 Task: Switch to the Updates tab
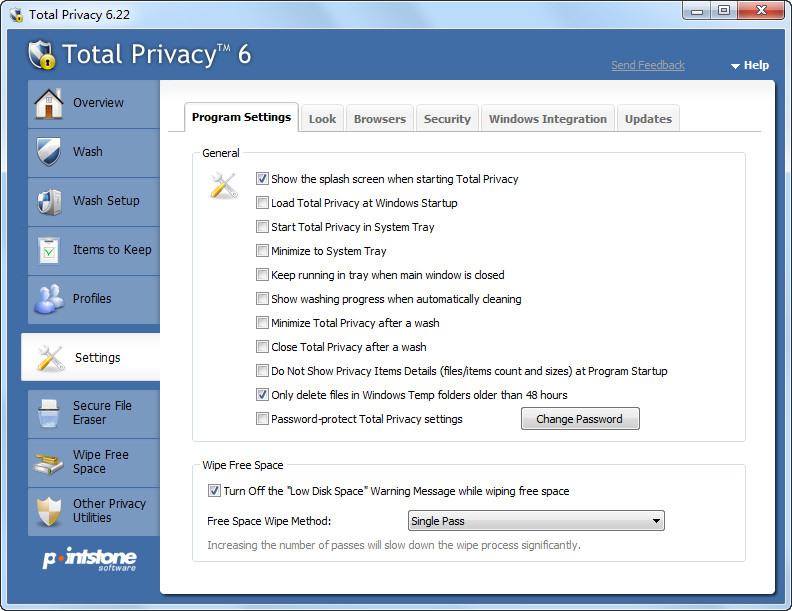648,119
